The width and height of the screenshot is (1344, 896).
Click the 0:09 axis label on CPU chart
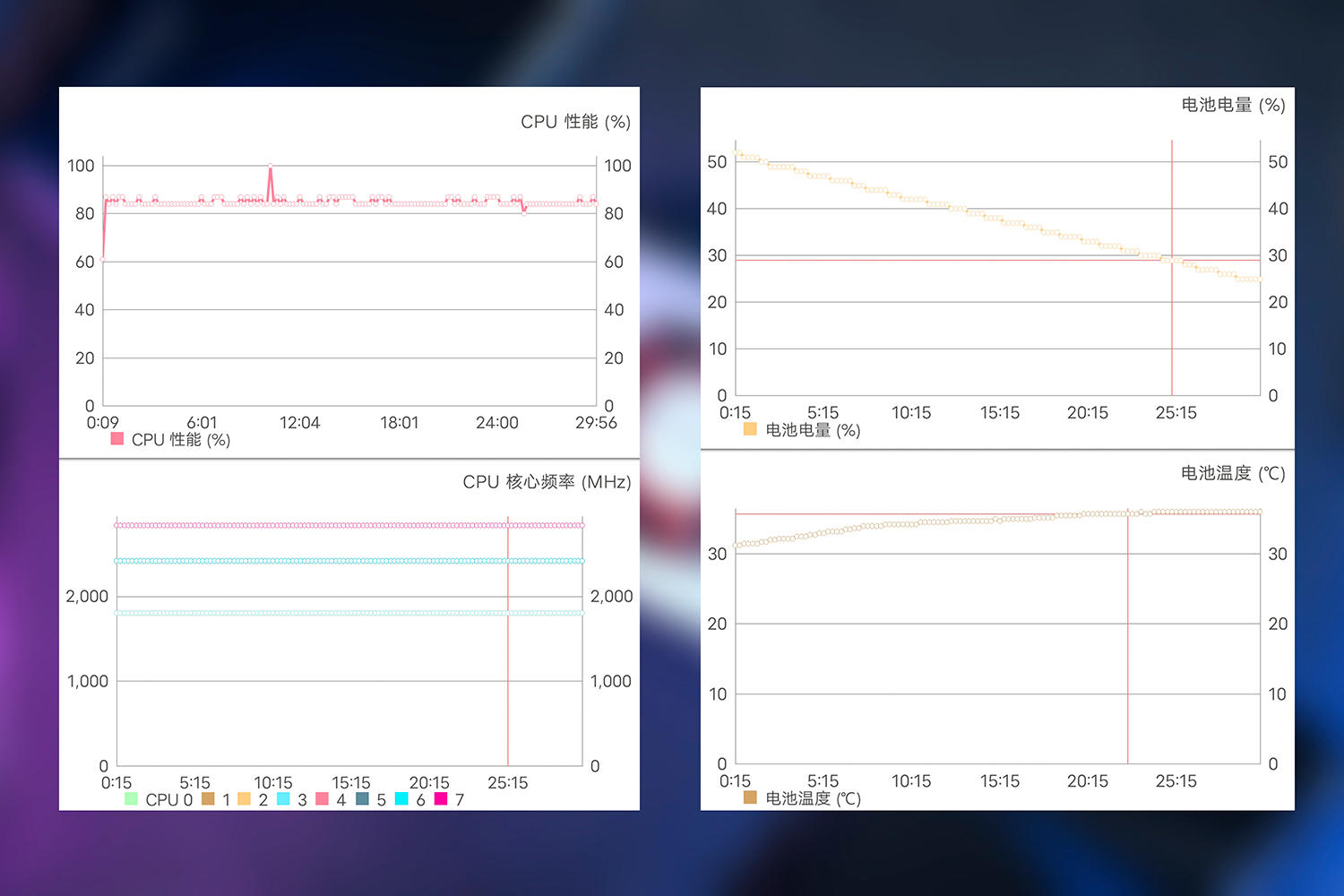pyautogui.click(x=102, y=422)
